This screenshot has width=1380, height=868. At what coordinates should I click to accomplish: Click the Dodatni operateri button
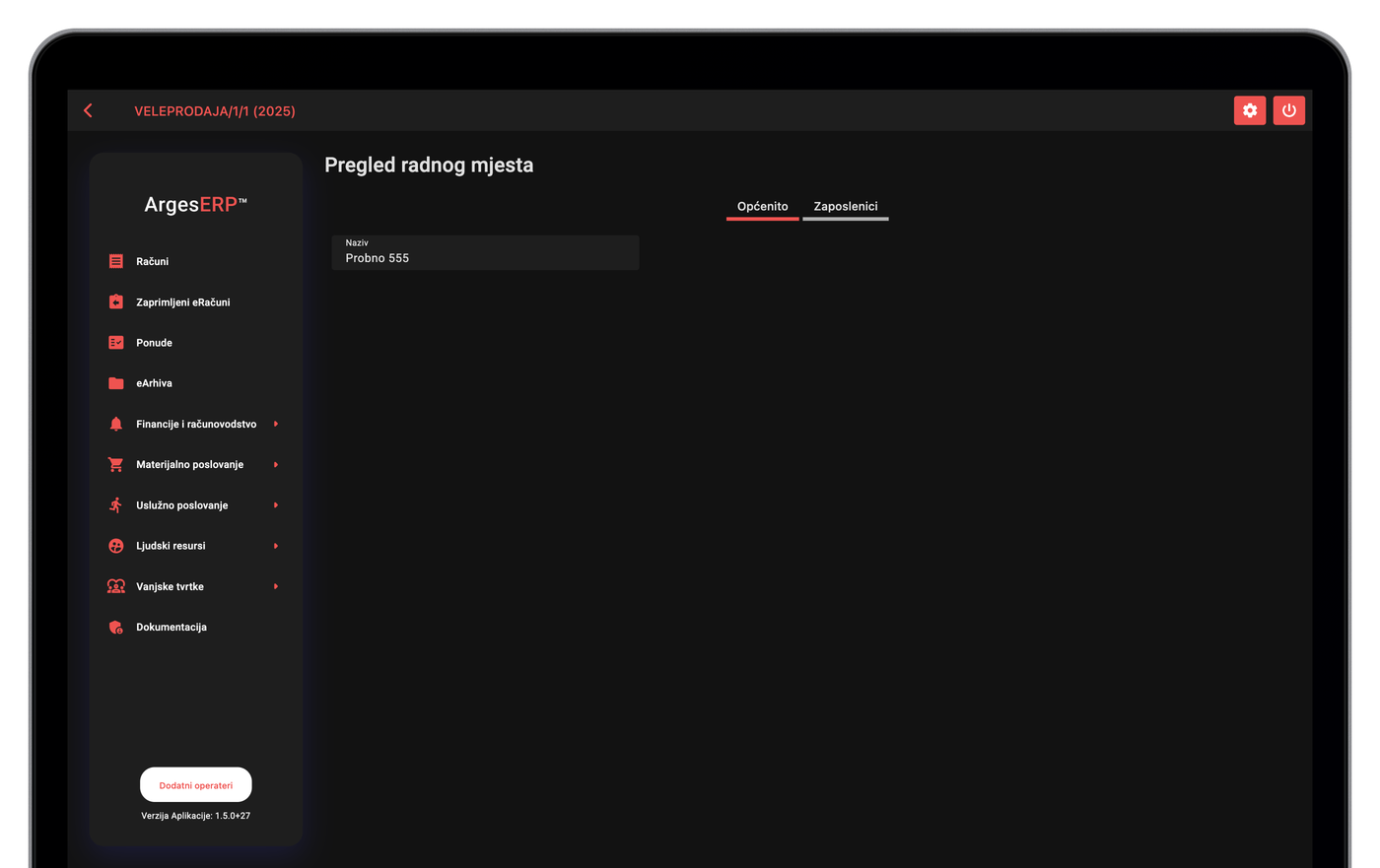[x=196, y=785]
